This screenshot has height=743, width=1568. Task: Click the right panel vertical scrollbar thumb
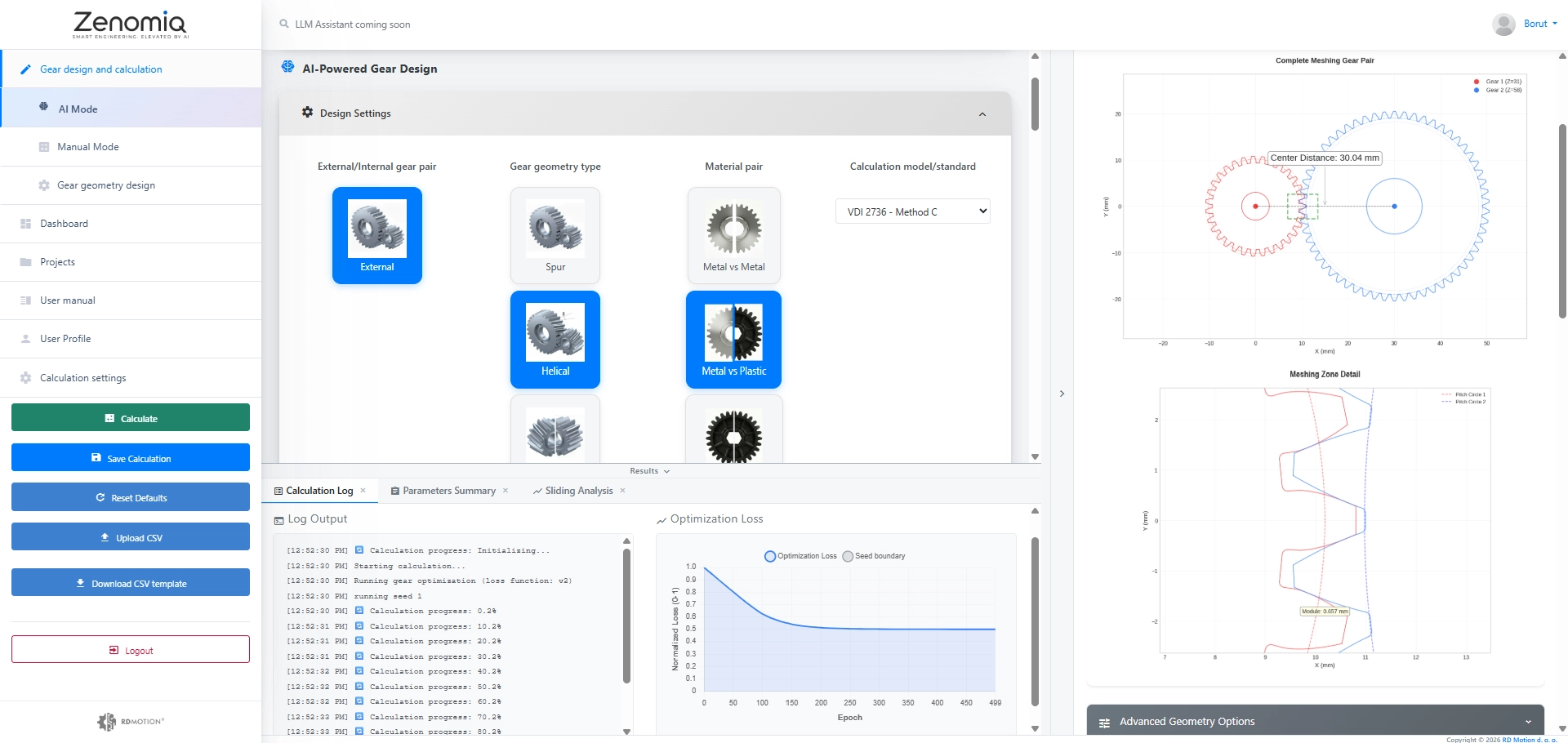[x=1562, y=220]
